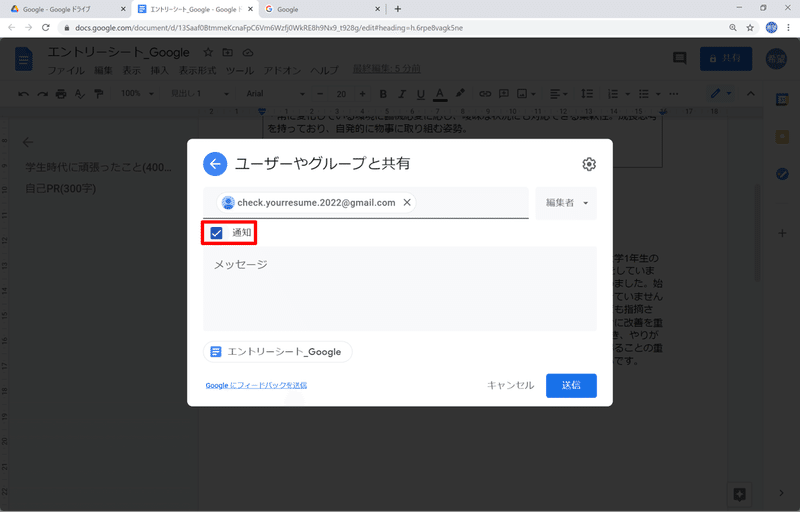Open the numbered list dropdown arrow
The width and height of the screenshot is (800, 512).
point(628,94)
